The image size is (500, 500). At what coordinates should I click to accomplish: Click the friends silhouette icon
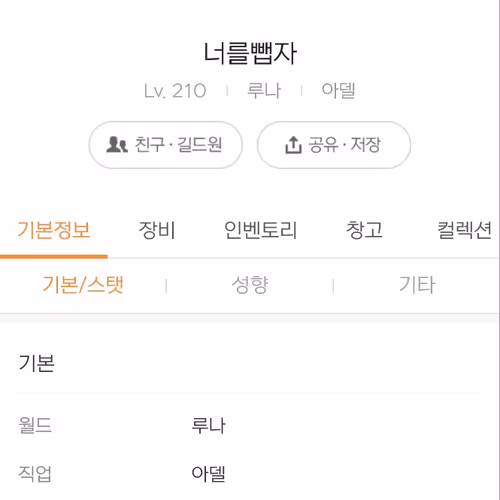(x=117, y=145)
